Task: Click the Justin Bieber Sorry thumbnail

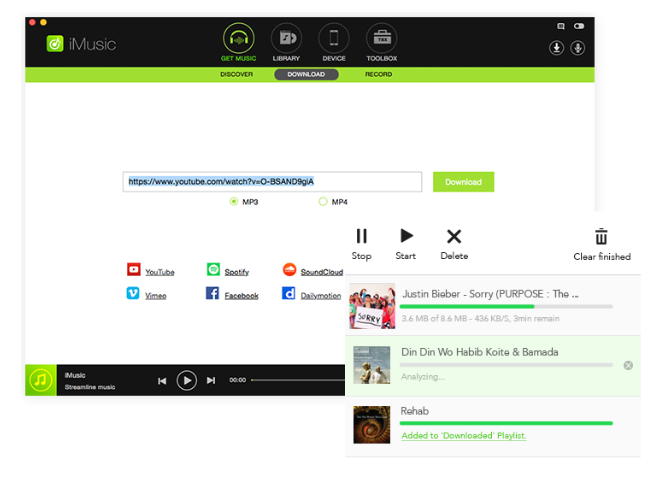Action: click(x=372, y=306)
